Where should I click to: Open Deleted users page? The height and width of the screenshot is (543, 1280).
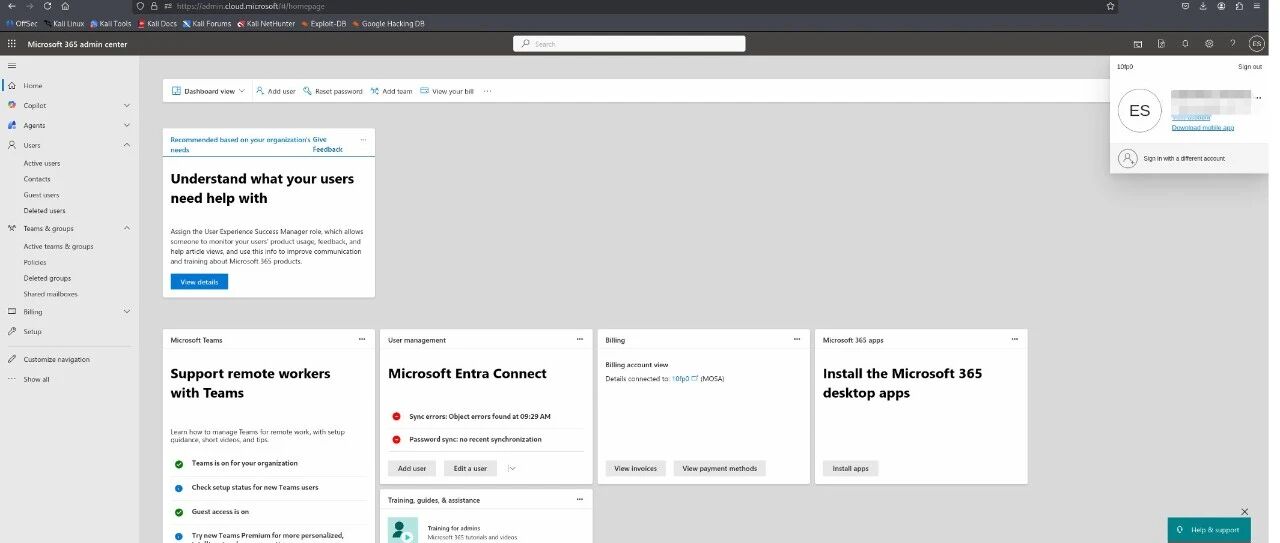(44, 211)
